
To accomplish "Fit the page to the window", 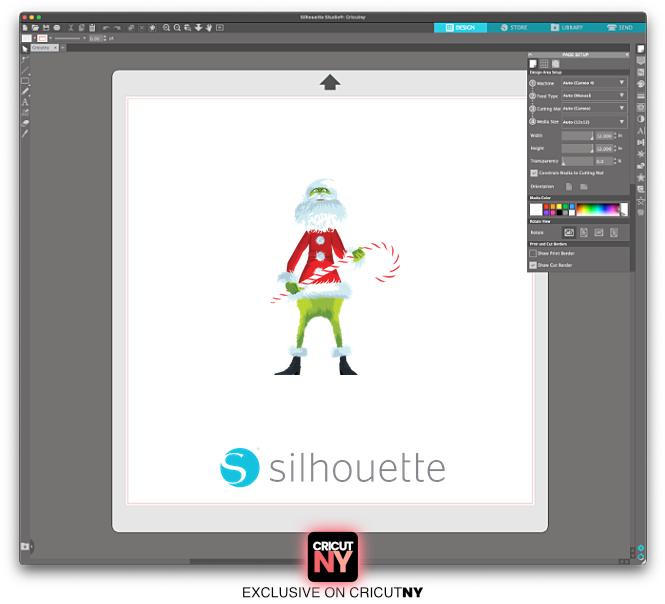I will (x=220, y=28).
